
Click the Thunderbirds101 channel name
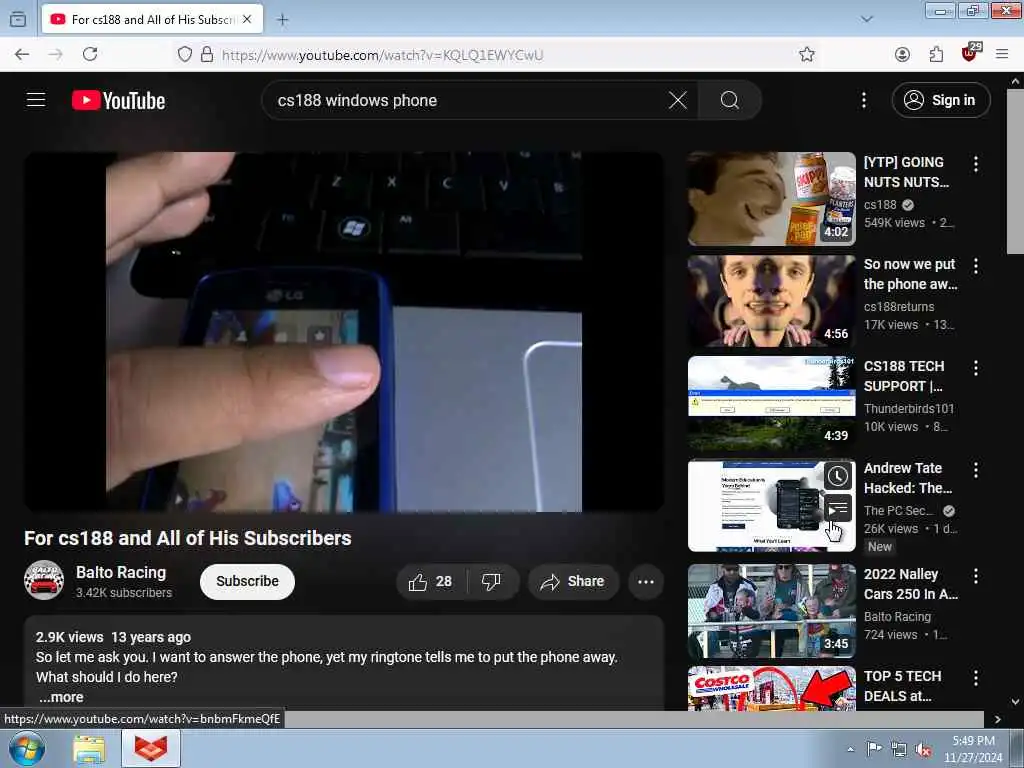coord(908,408)
